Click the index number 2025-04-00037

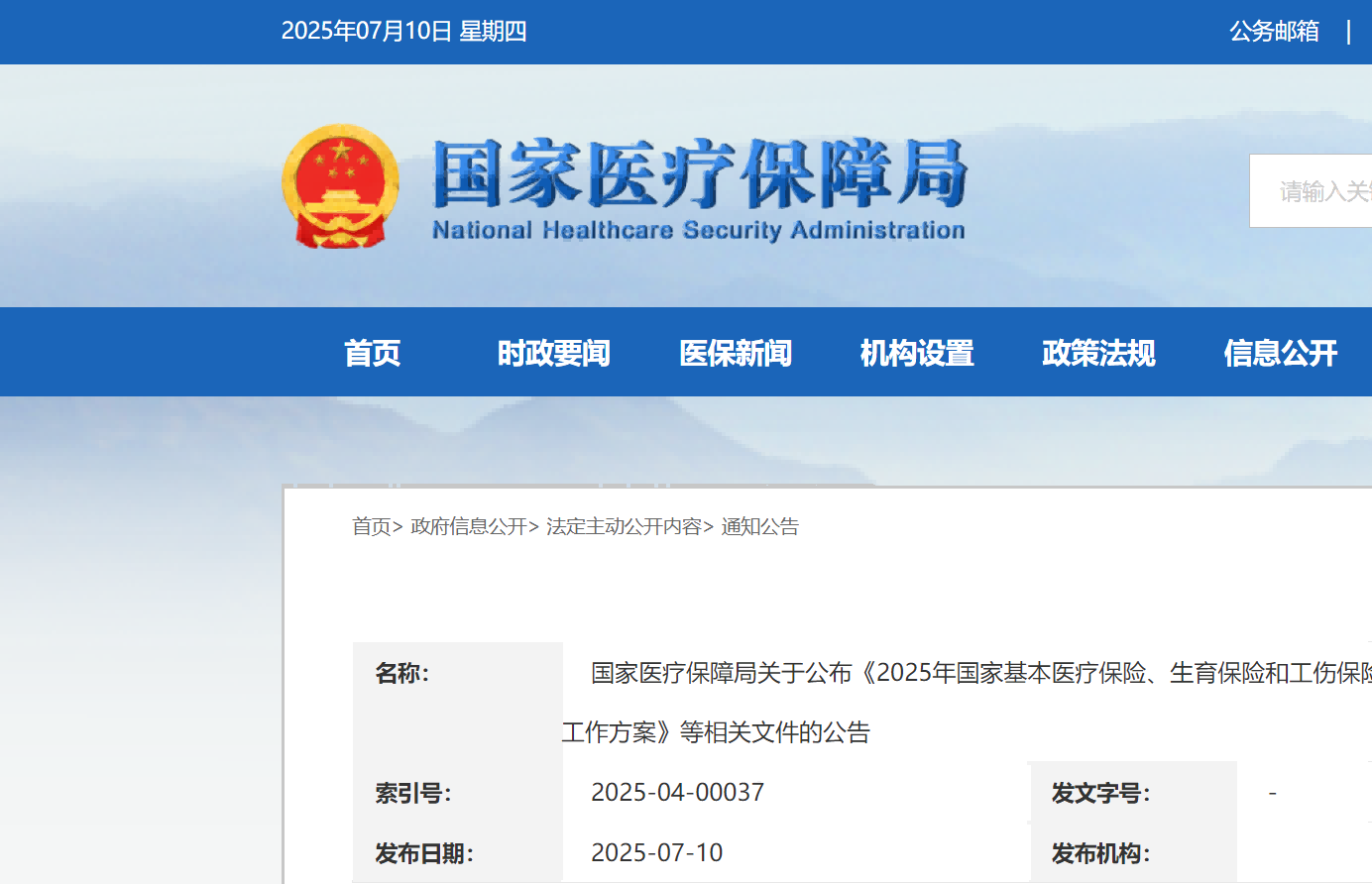point(677,793)
